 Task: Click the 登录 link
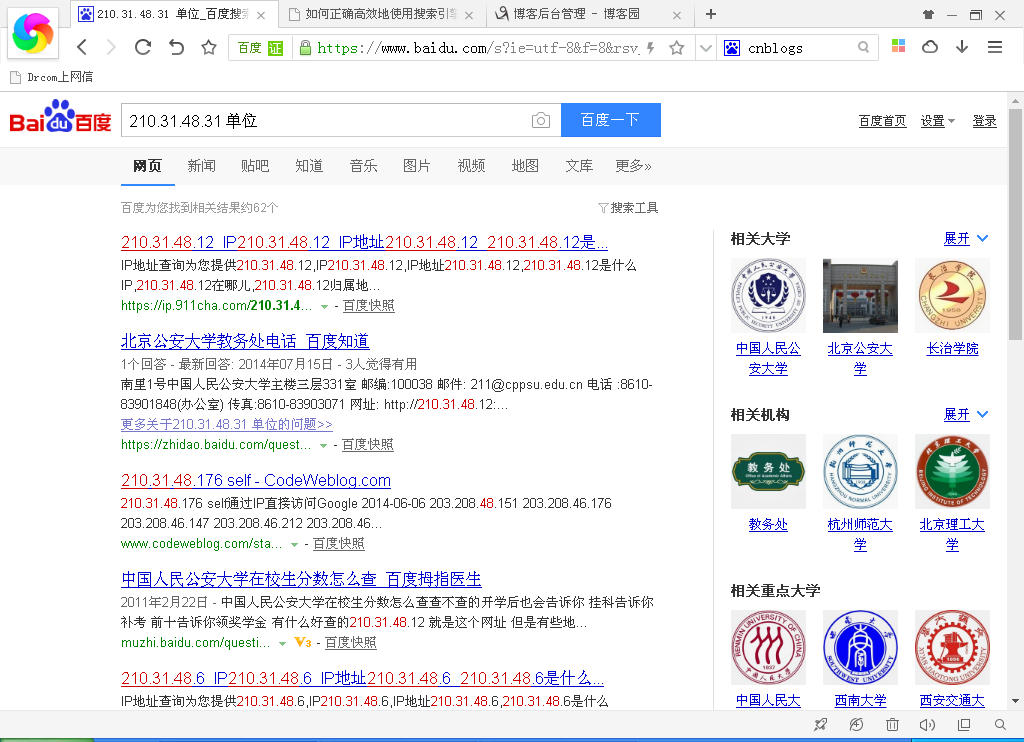point(984,121)
